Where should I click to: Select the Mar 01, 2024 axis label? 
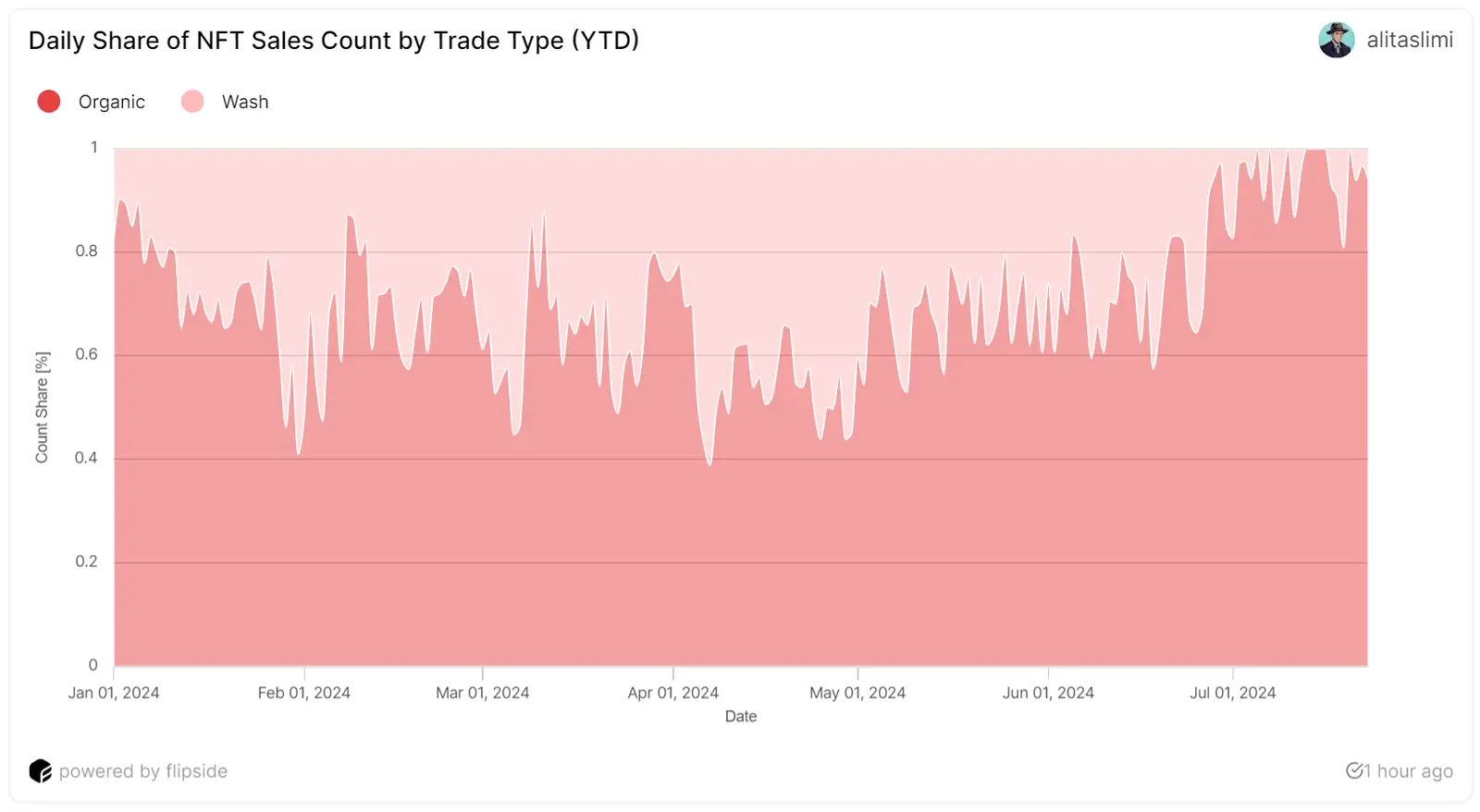(482, 693)
